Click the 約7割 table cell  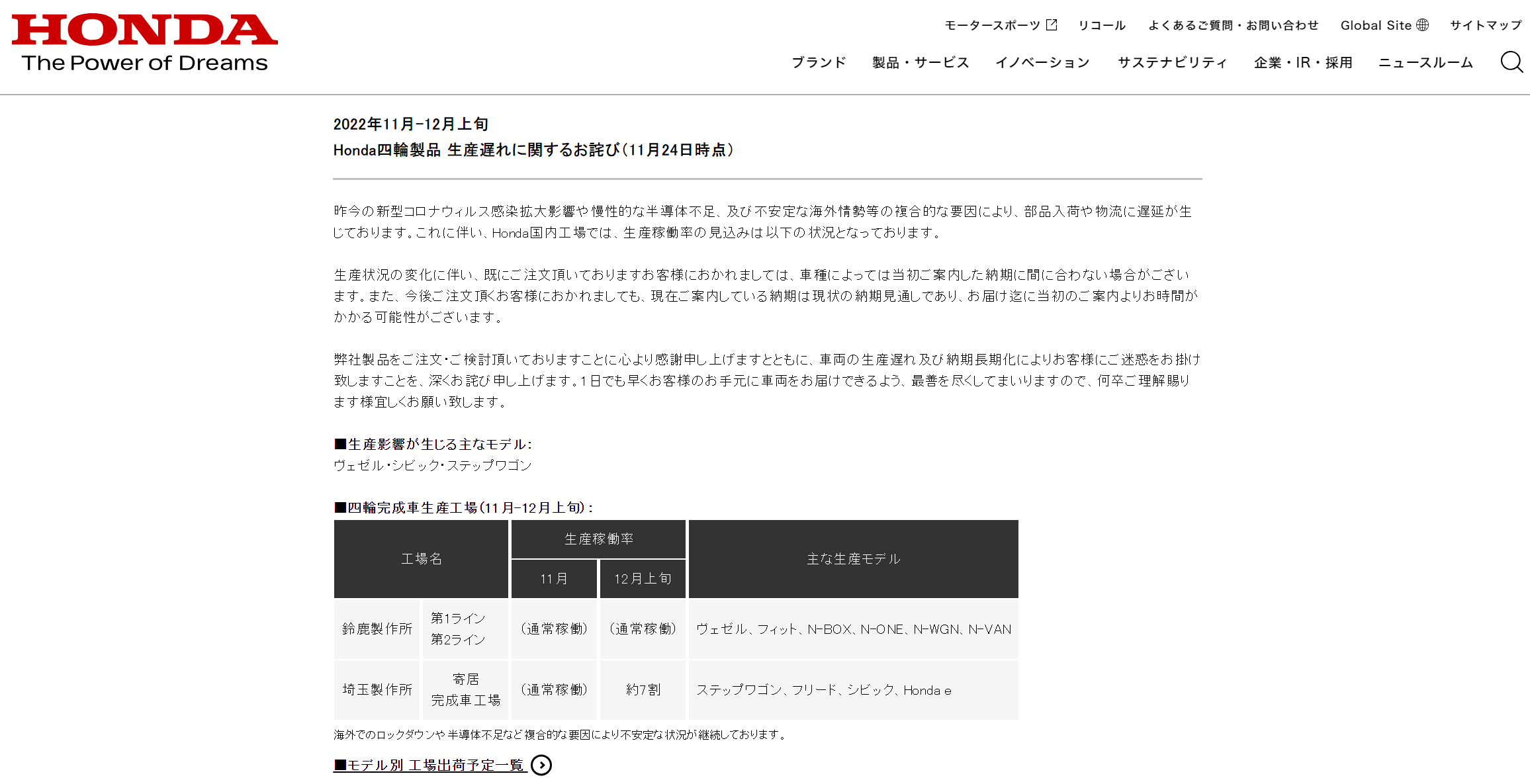point(643,689)
